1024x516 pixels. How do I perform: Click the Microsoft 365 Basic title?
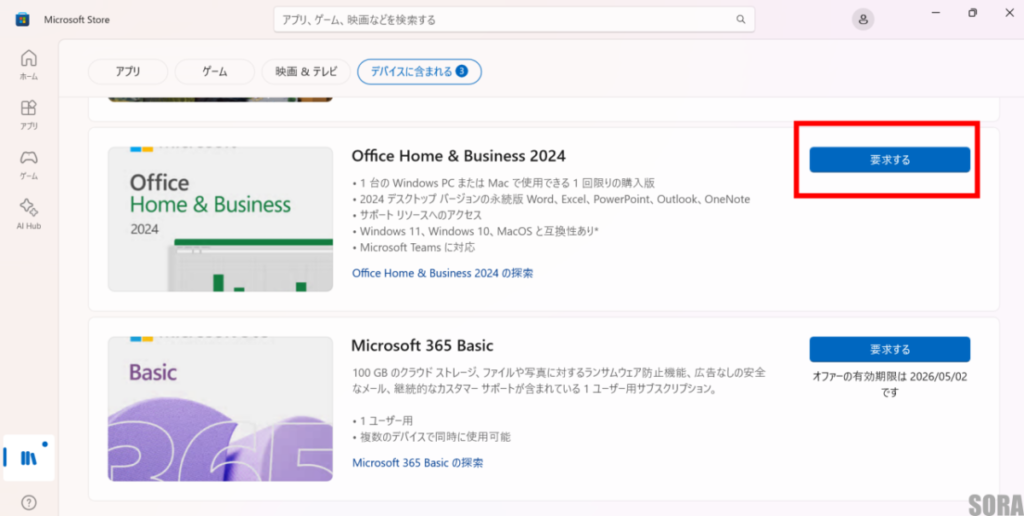pos(422,345)
